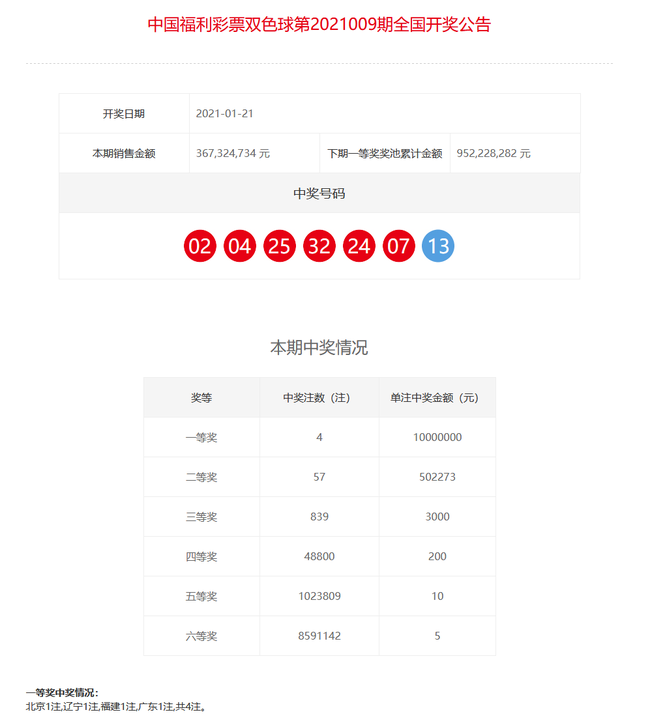
Task: Click the 本期销售金额 label cell
Action: (x=124, y=154)
